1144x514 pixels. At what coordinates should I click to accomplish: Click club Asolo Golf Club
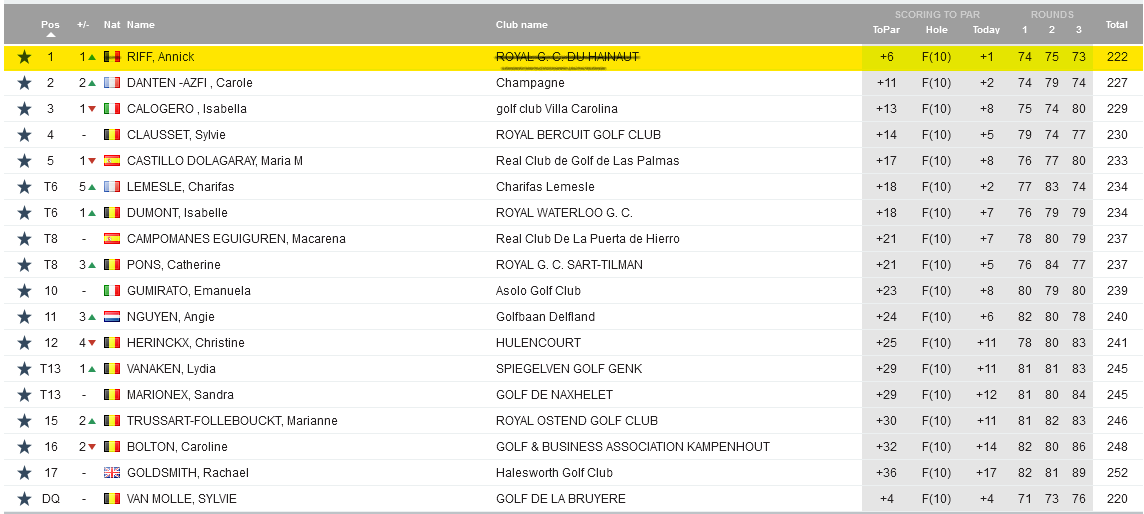[x=538, y=291]
